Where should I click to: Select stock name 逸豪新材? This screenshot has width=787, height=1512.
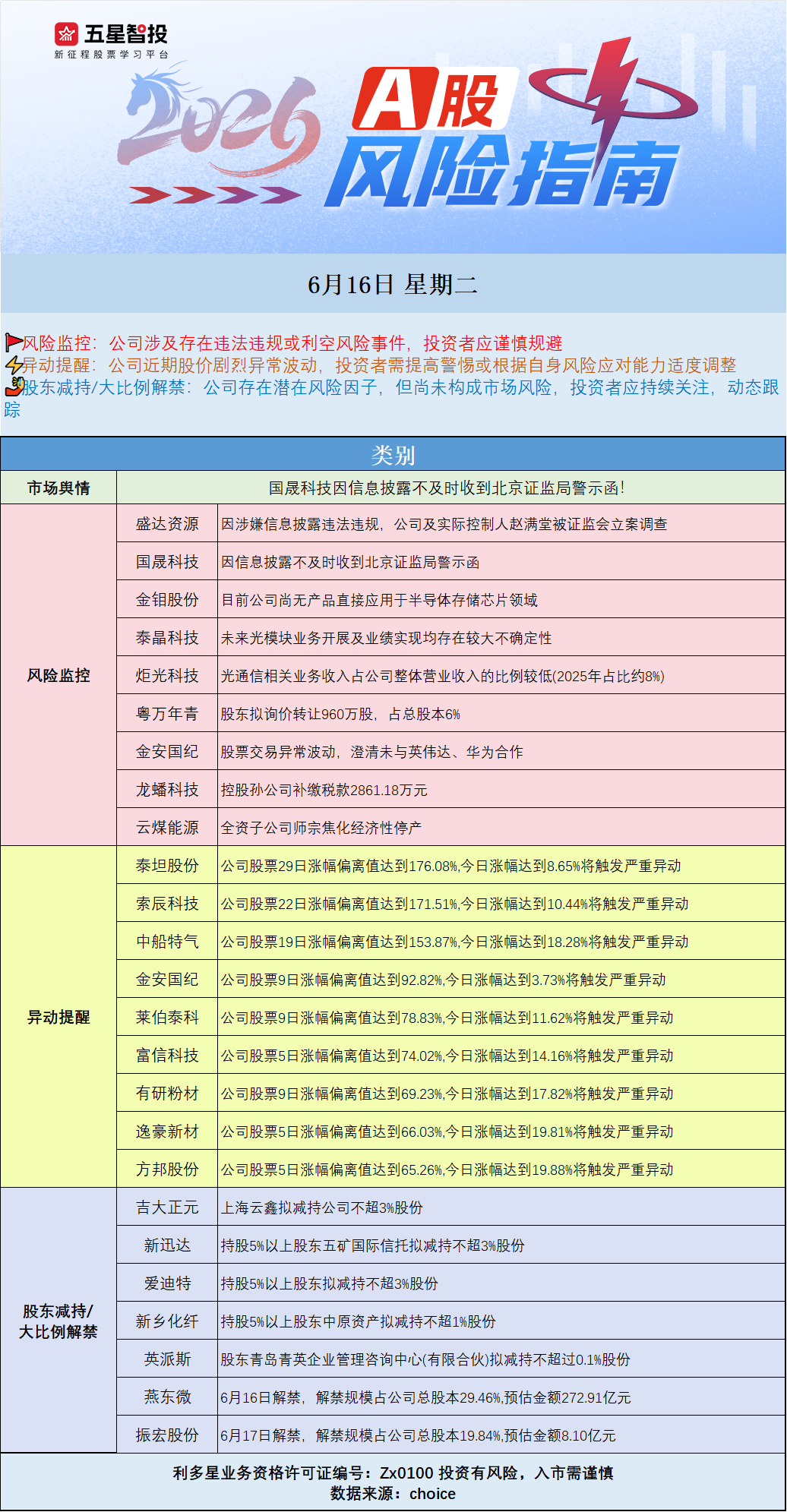(167, 1132)
